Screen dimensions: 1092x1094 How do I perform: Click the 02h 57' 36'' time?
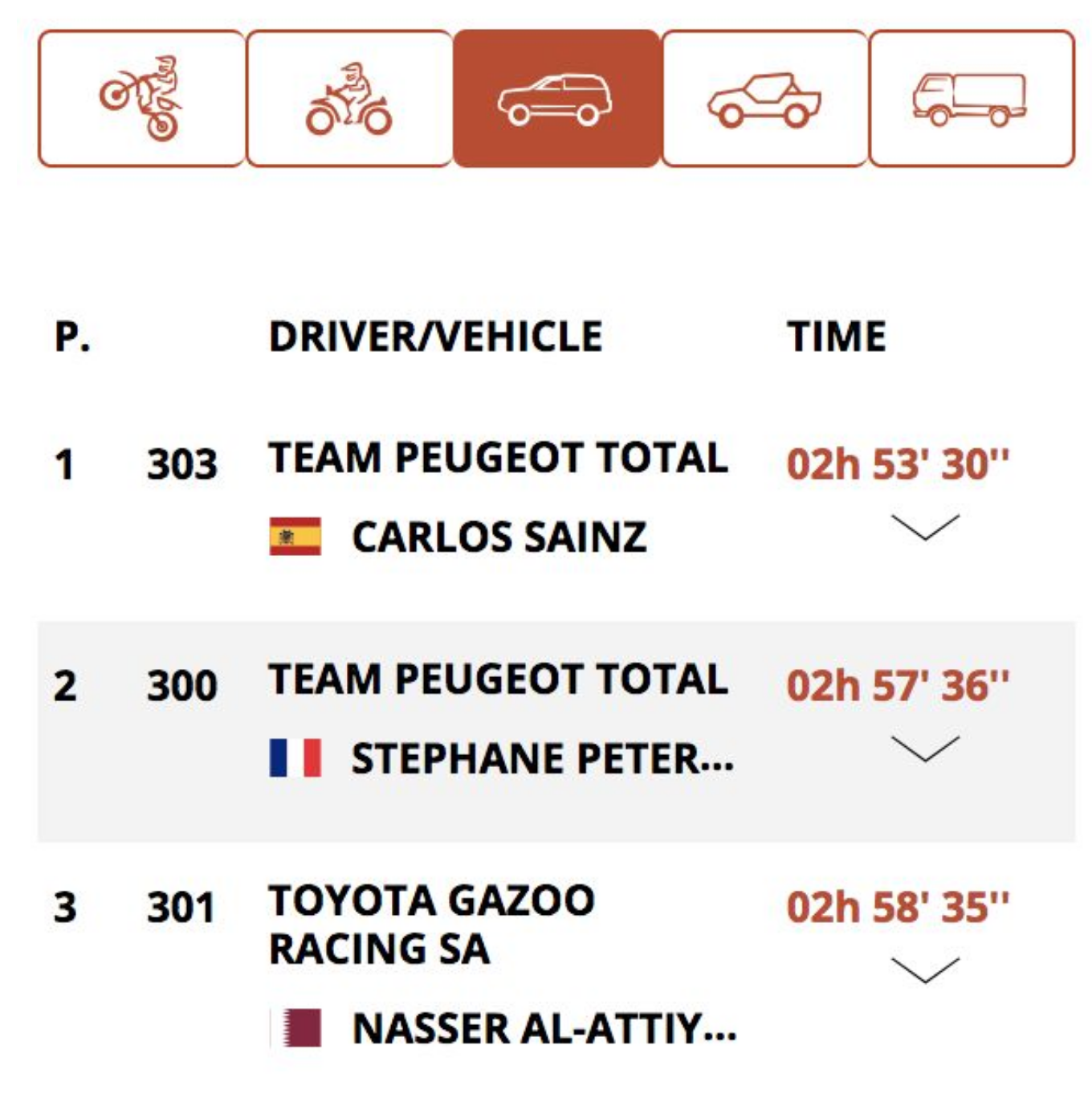click(x=898, y=686)
